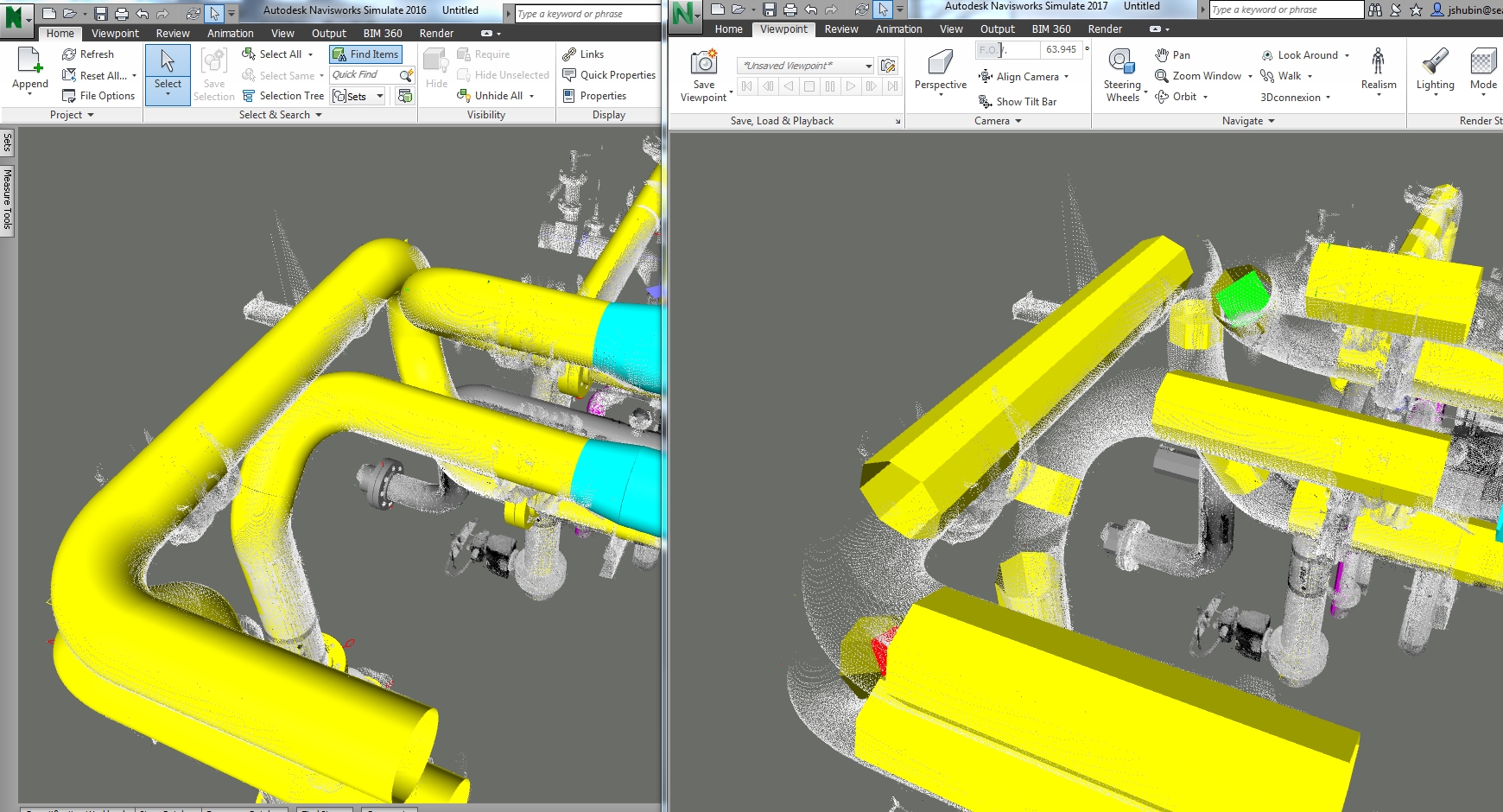The image size is (1503, 812).
Task: Click the edit viewpoint camera icon
Action: 888,65
